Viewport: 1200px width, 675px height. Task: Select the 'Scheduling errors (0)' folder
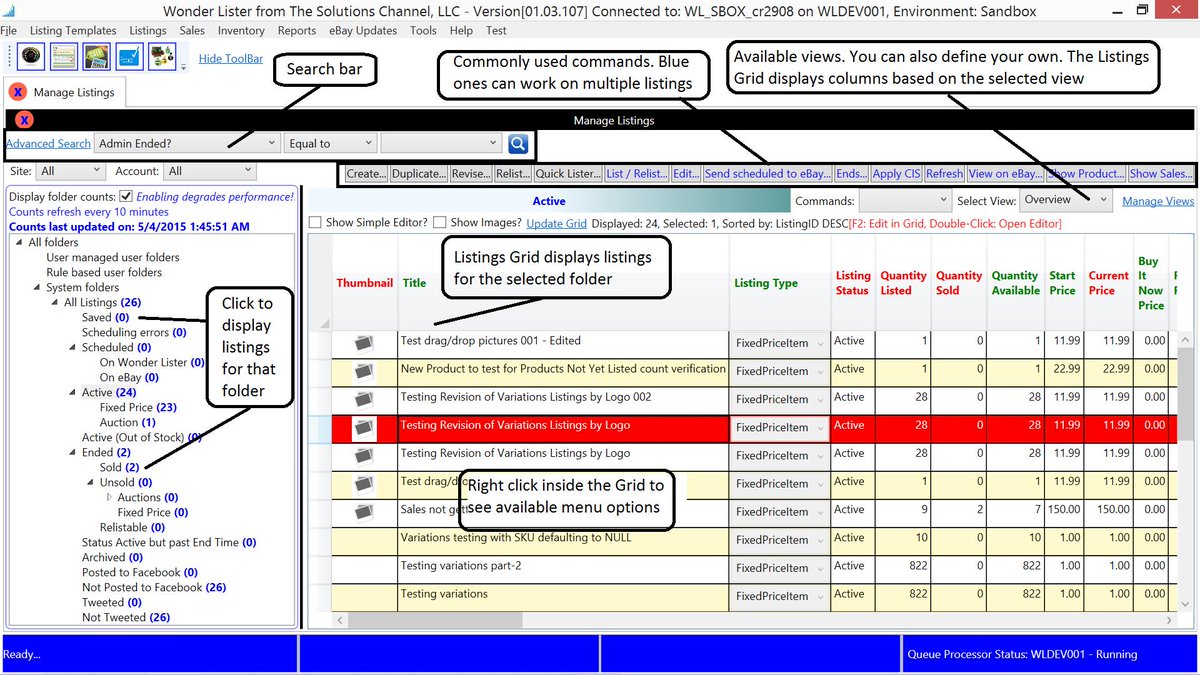click(134, 333)
